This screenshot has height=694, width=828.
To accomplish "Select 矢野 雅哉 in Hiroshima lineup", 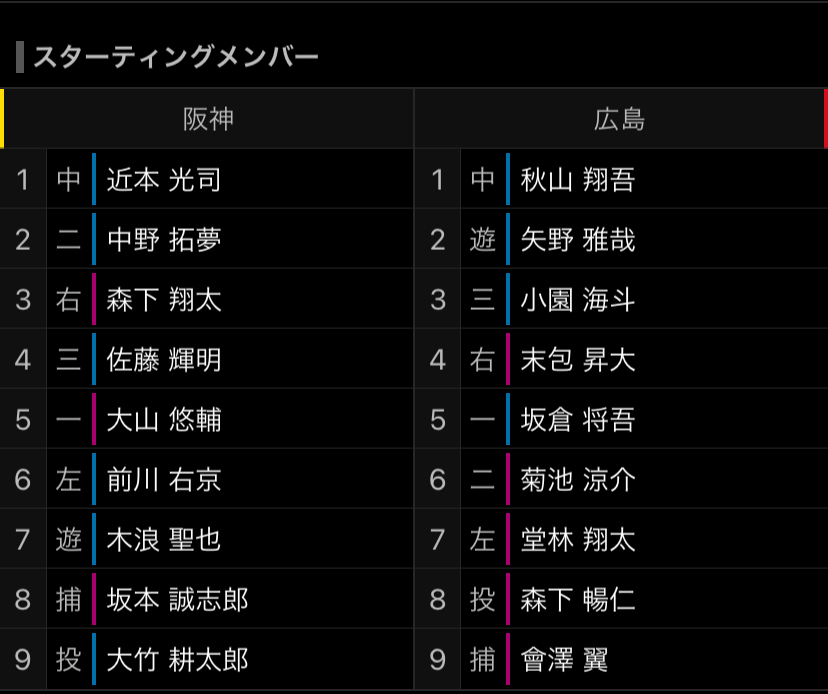I will (577, 240).
